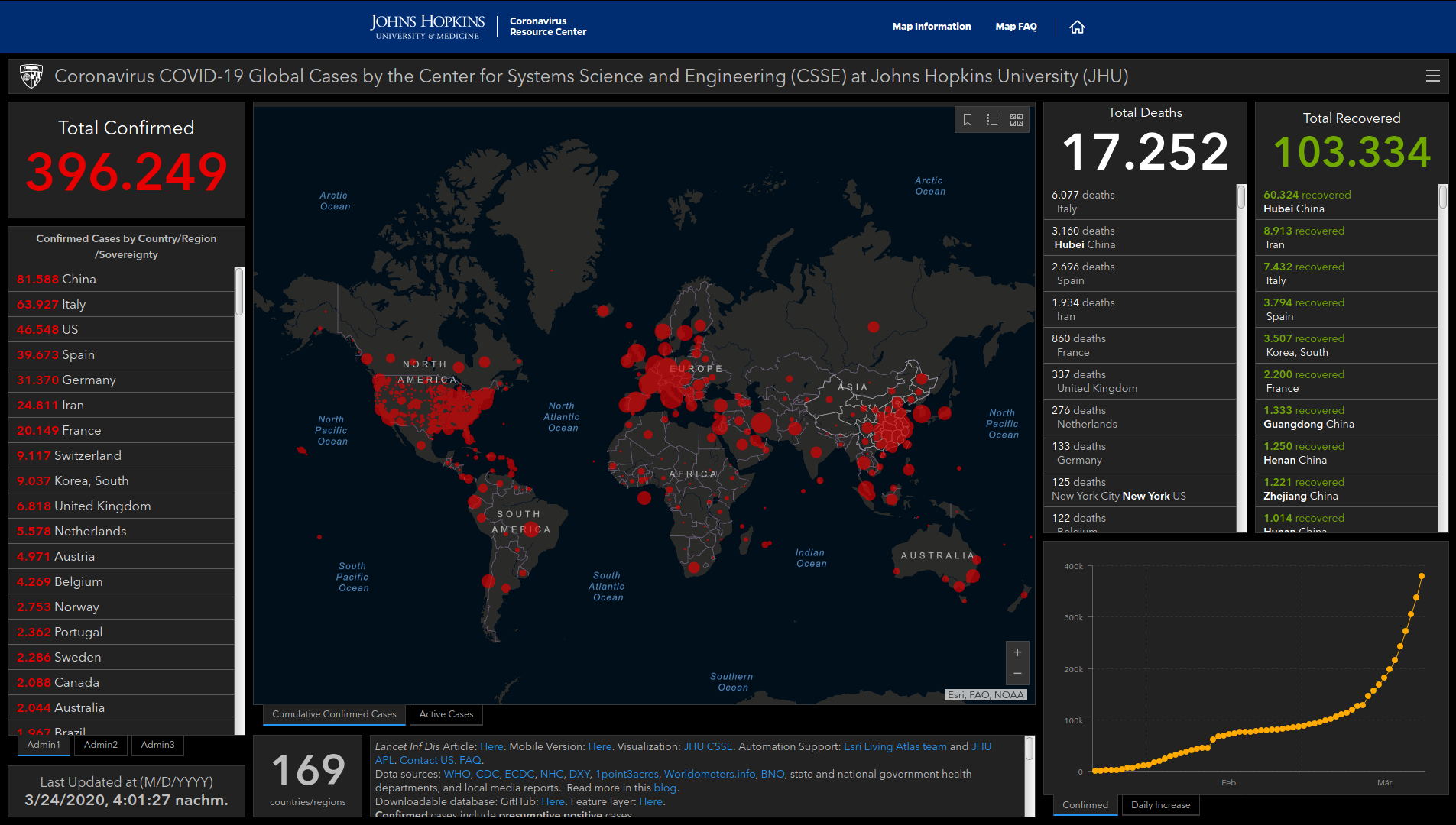Open the Map FAQ link
The width and height of the screenshot is (1456, 825).
[x=1016, y=27]
